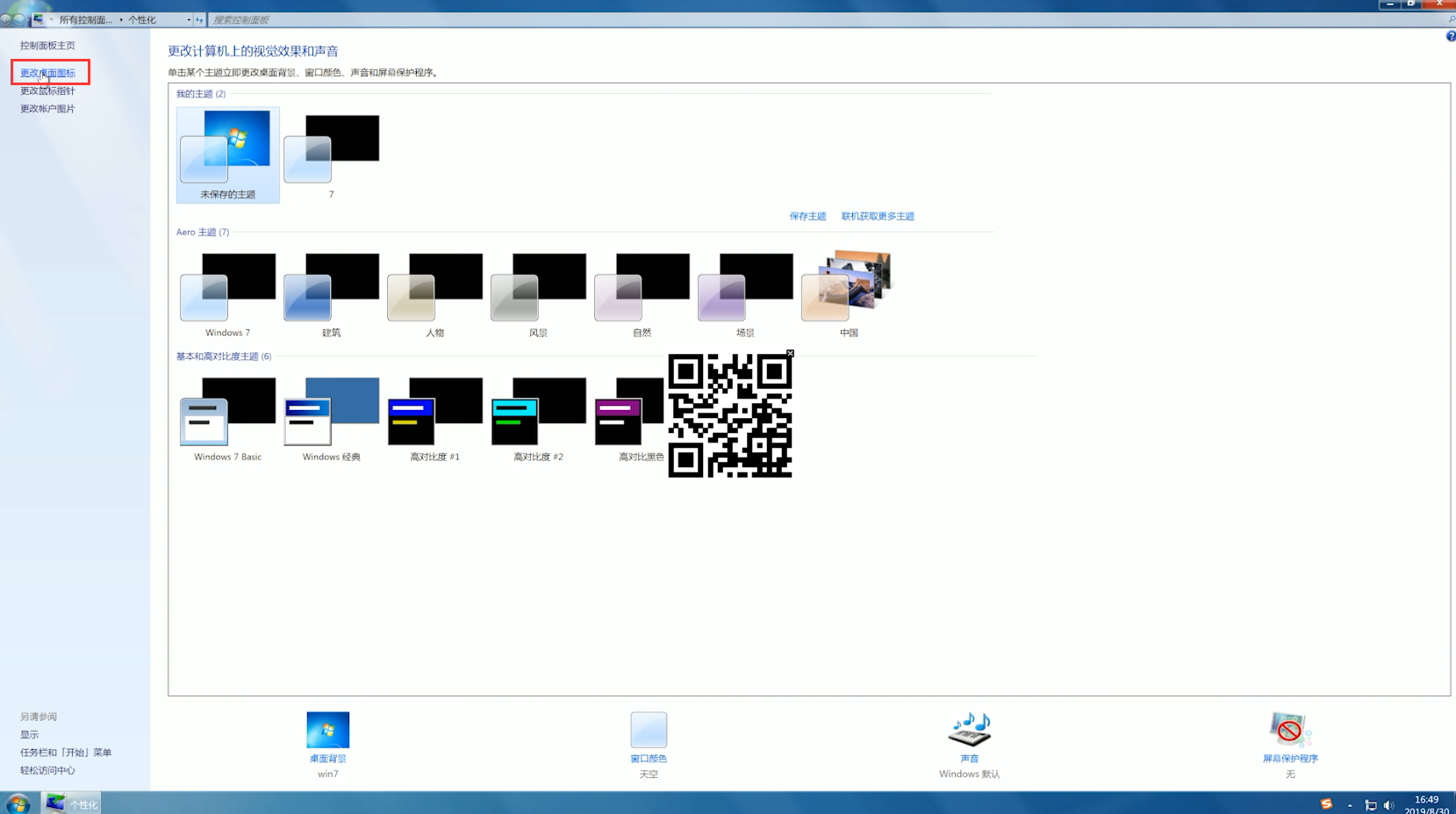Click the 更改鼠标指针 sidebar link
Image resolution: width=1456 pixels, height=814 pixels.
47,90
